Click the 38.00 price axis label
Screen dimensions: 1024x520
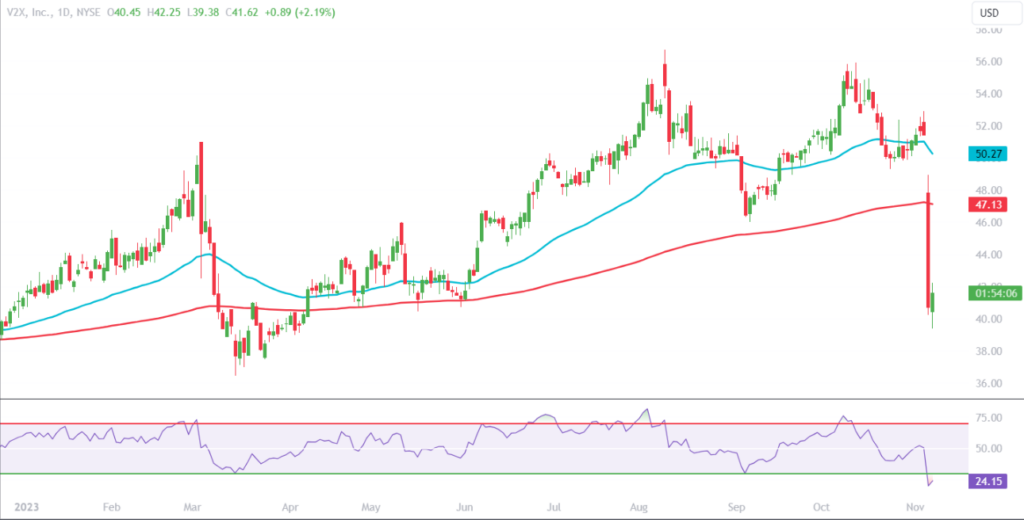pyautogui.click(x=988, y=351)
